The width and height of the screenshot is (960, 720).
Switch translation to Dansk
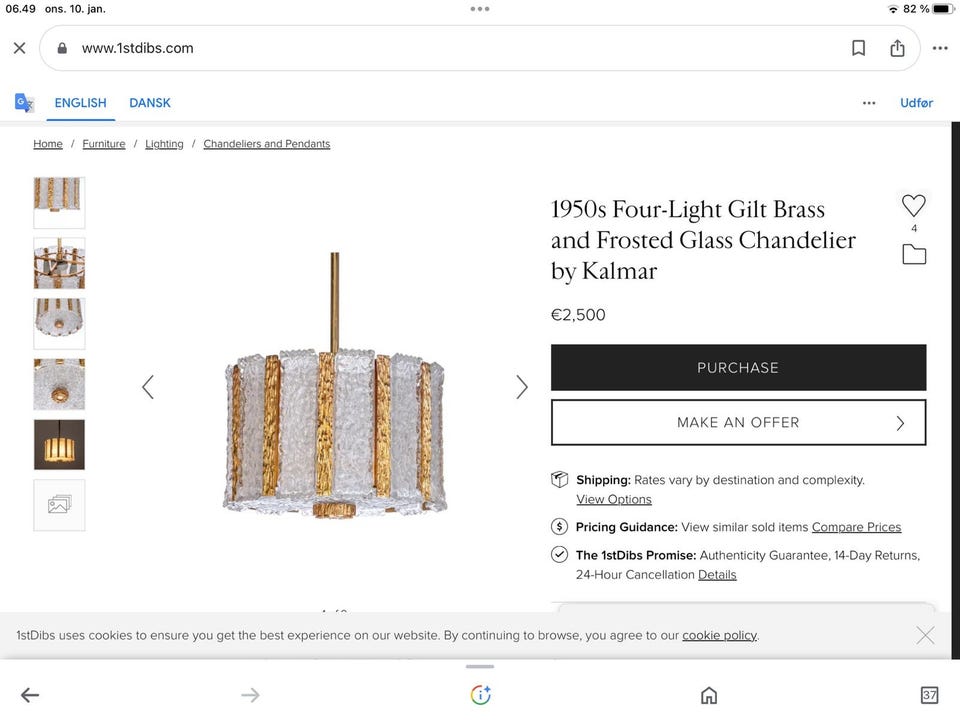point(150,103)
